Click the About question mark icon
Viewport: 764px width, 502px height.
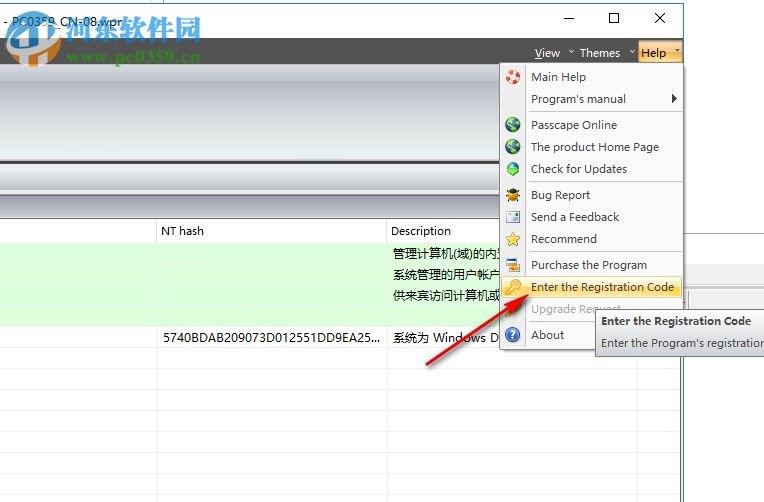coord(513,335)
